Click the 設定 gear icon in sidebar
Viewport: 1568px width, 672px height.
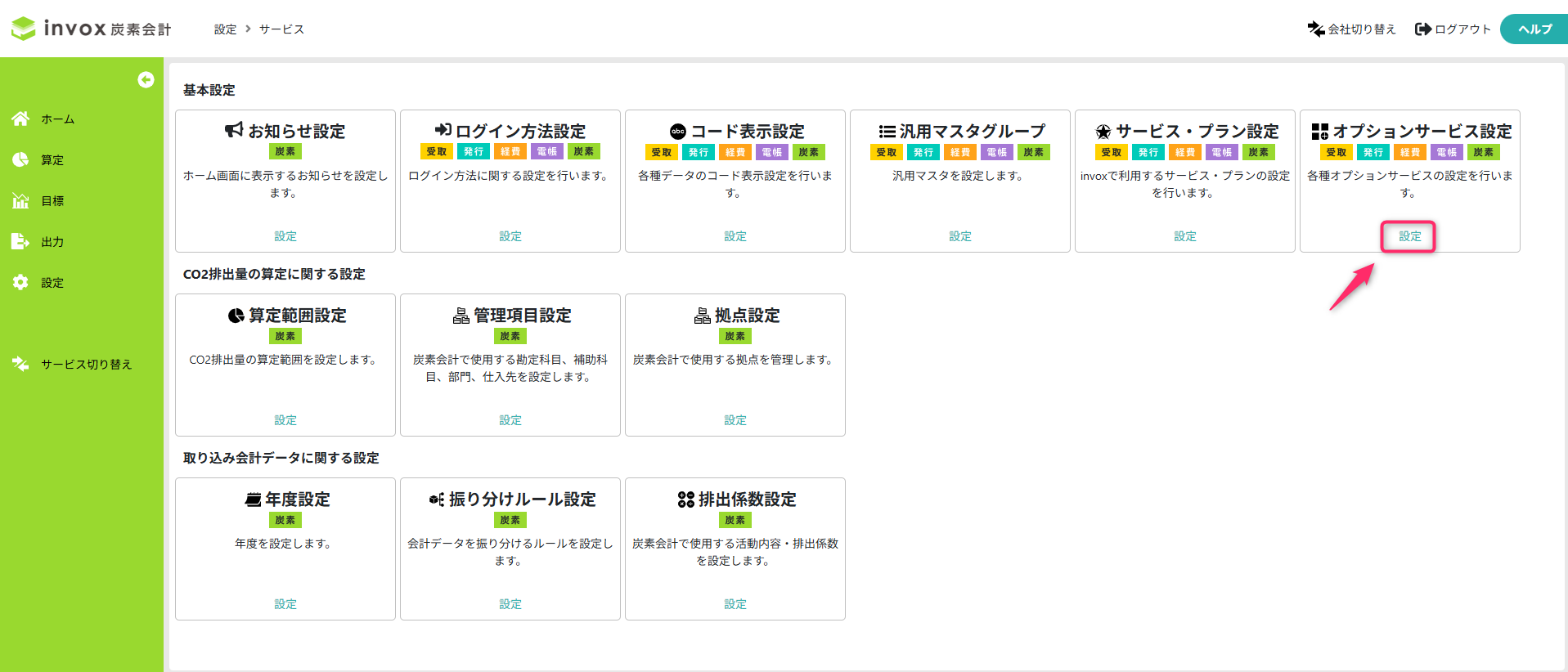point(20,282)
